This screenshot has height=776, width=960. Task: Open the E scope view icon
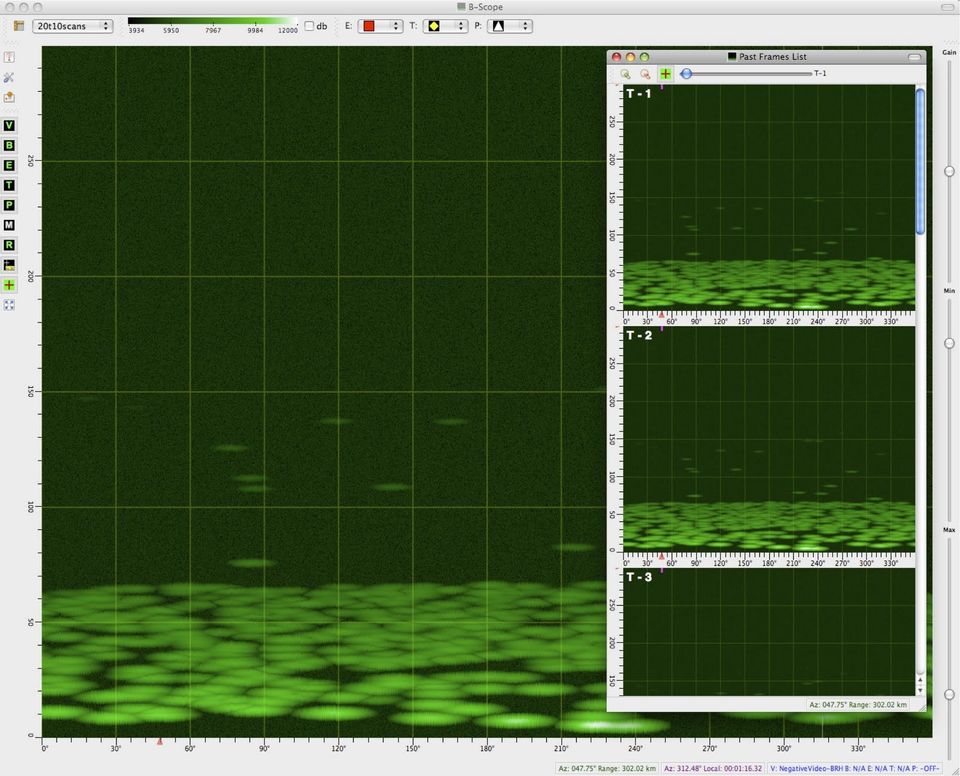click(x=8, y=165)
